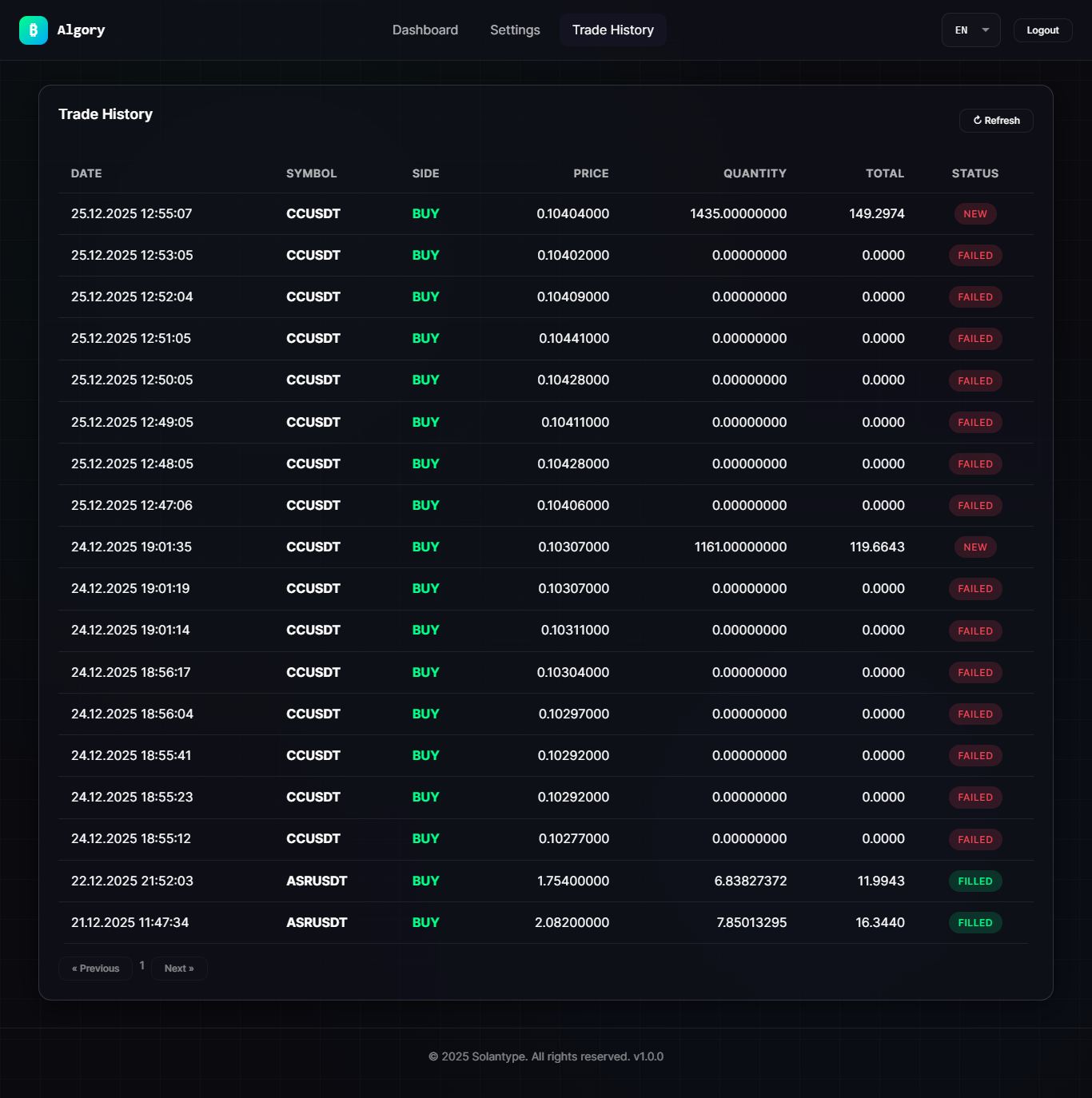Image resolution: width=1092 pixels, height=1098 pixels.
Task: Click the PRICE column header
Action: 591,173
